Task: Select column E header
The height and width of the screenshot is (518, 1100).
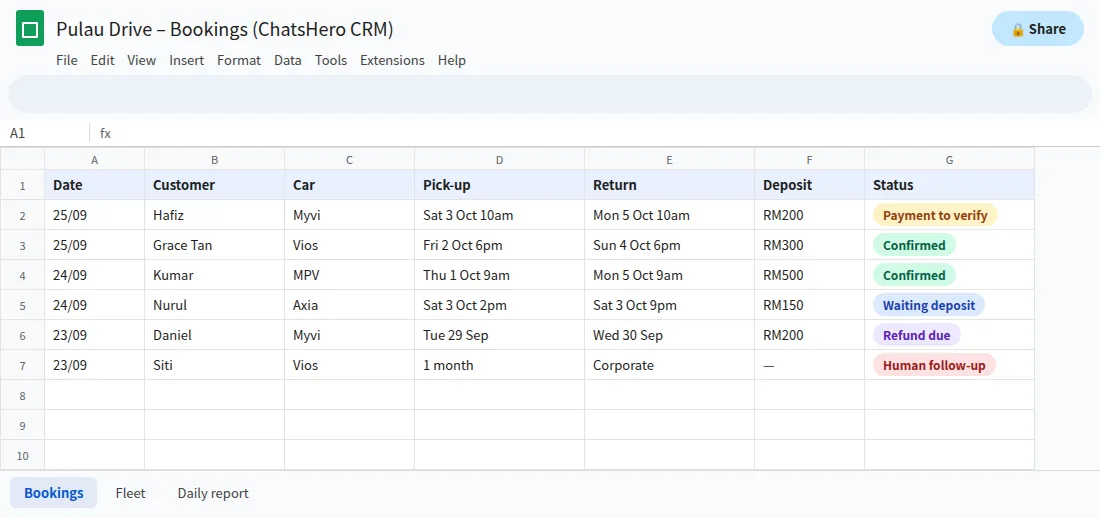Action: [669, 159]
